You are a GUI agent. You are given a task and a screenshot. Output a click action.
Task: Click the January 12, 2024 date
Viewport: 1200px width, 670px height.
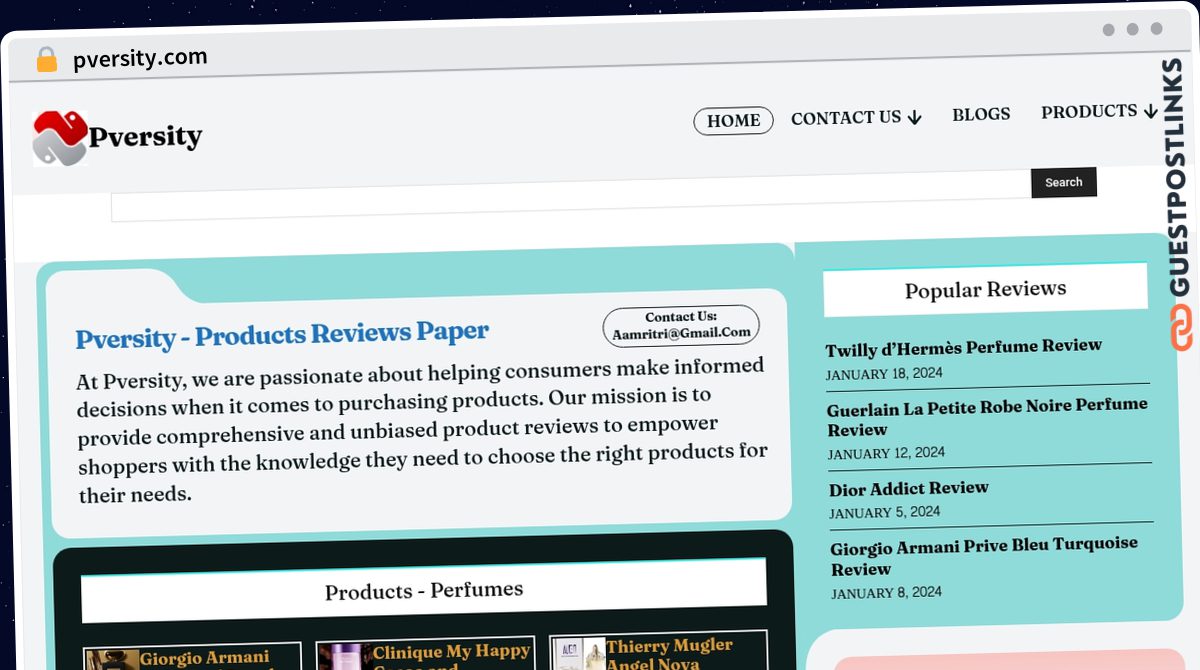click(886, 453)
